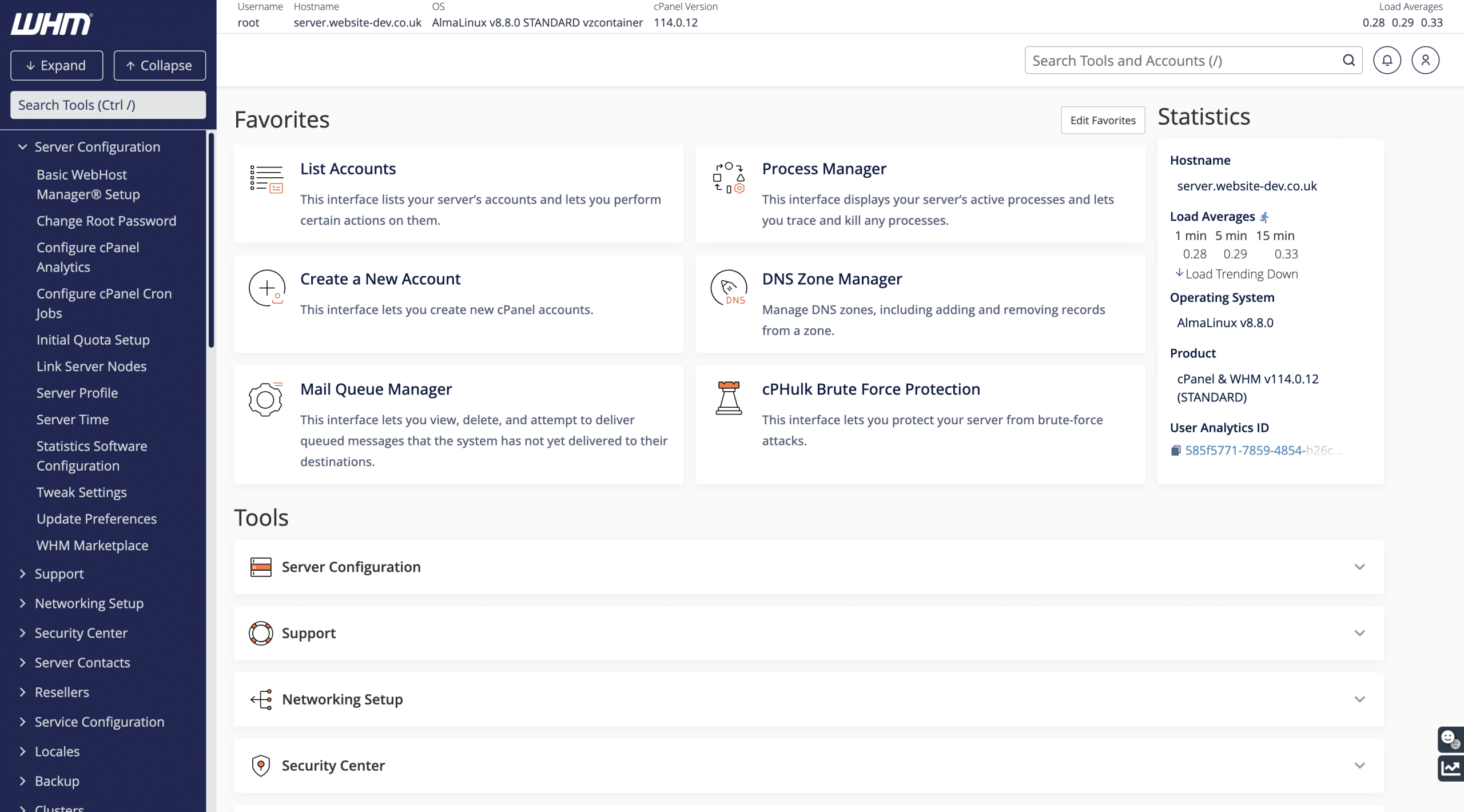
Task: Click the cPHulk Brute Force Protection rook icon
Action: [729, 399]
